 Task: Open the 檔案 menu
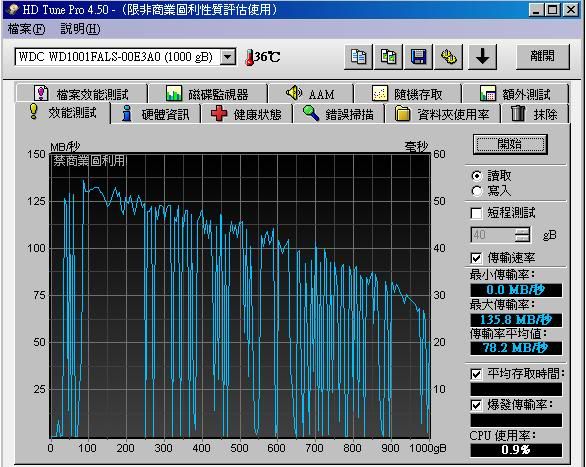[26, 29]
